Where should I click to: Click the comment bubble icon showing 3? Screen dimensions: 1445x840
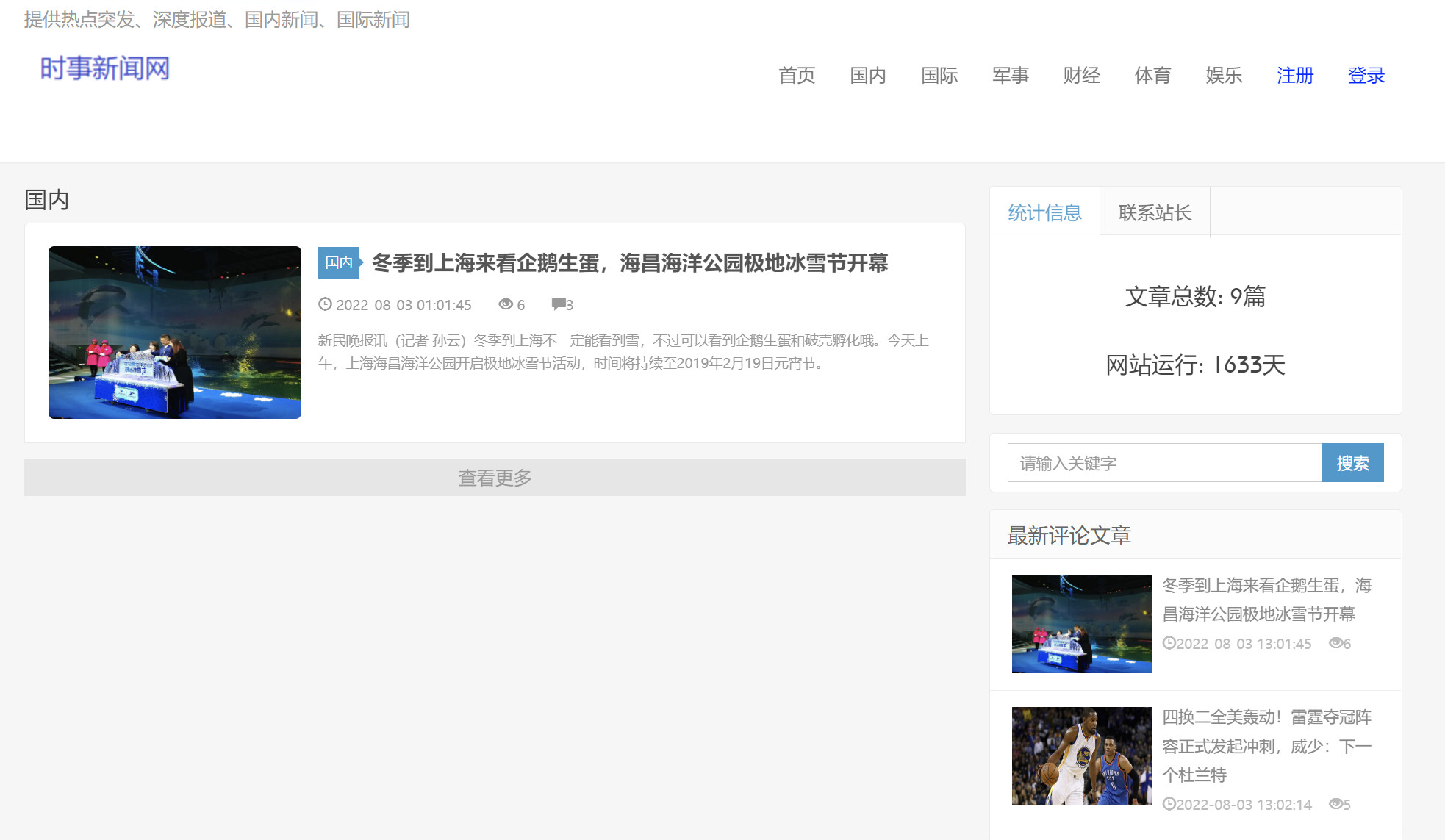click(559, 304)
